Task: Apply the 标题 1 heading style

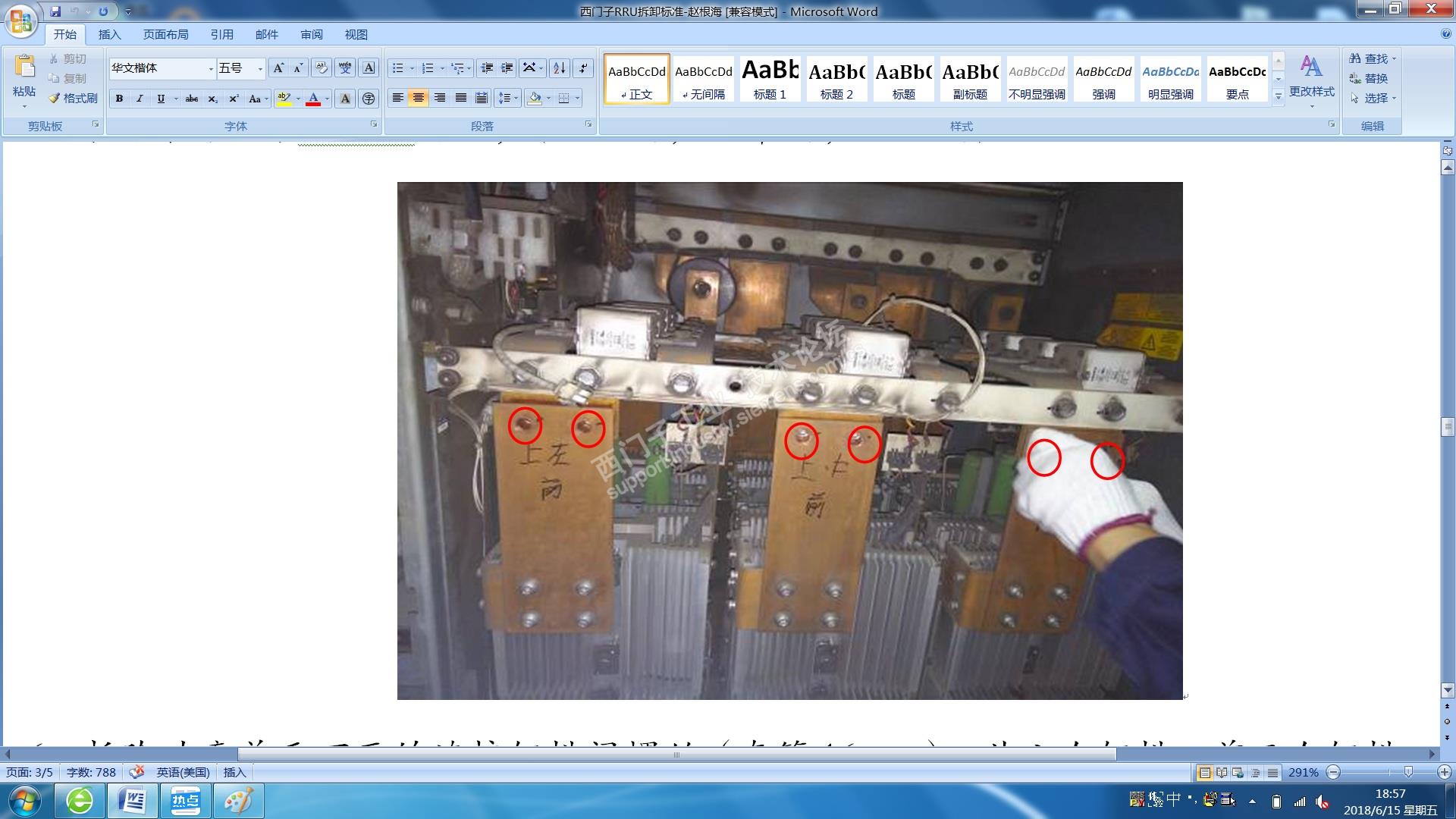Action: pyautogui.click(x=770, y=79)
